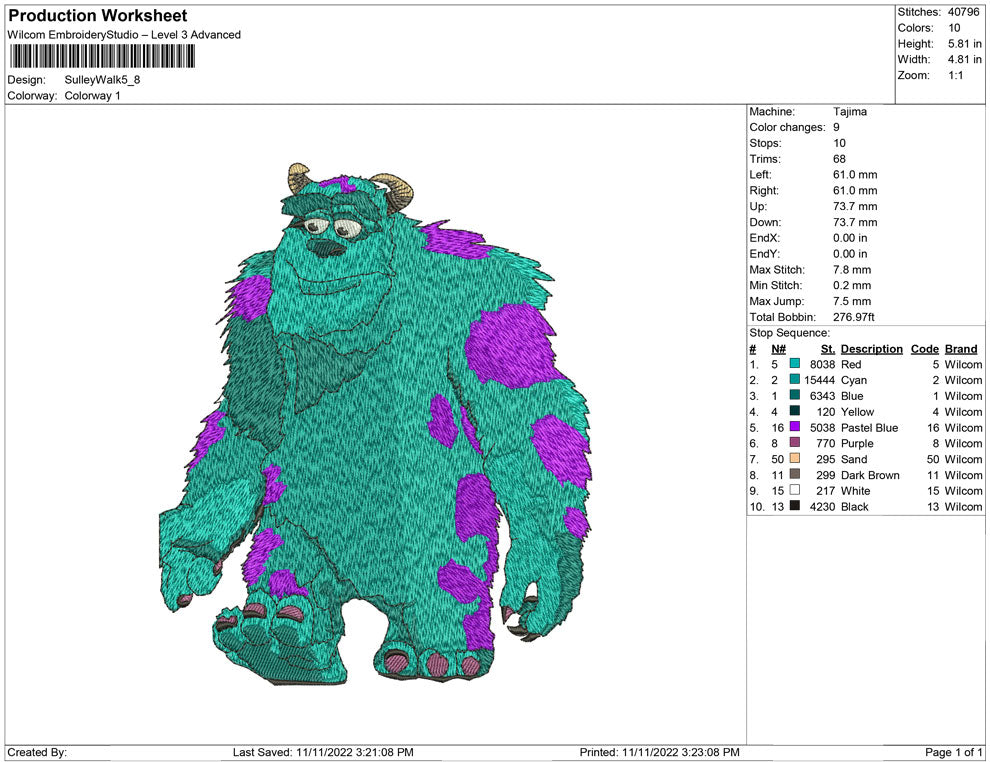The width and height of the screenshot is (990, 762).
Task: Select the Height value 5.81 in
Action: [x=965, y=44]
